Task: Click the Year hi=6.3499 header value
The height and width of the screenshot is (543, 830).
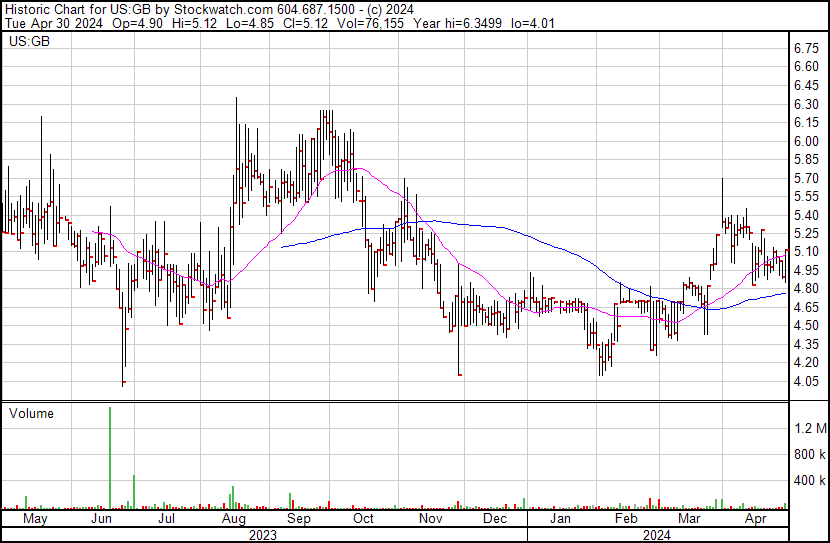Action: [x=457, y=23]
